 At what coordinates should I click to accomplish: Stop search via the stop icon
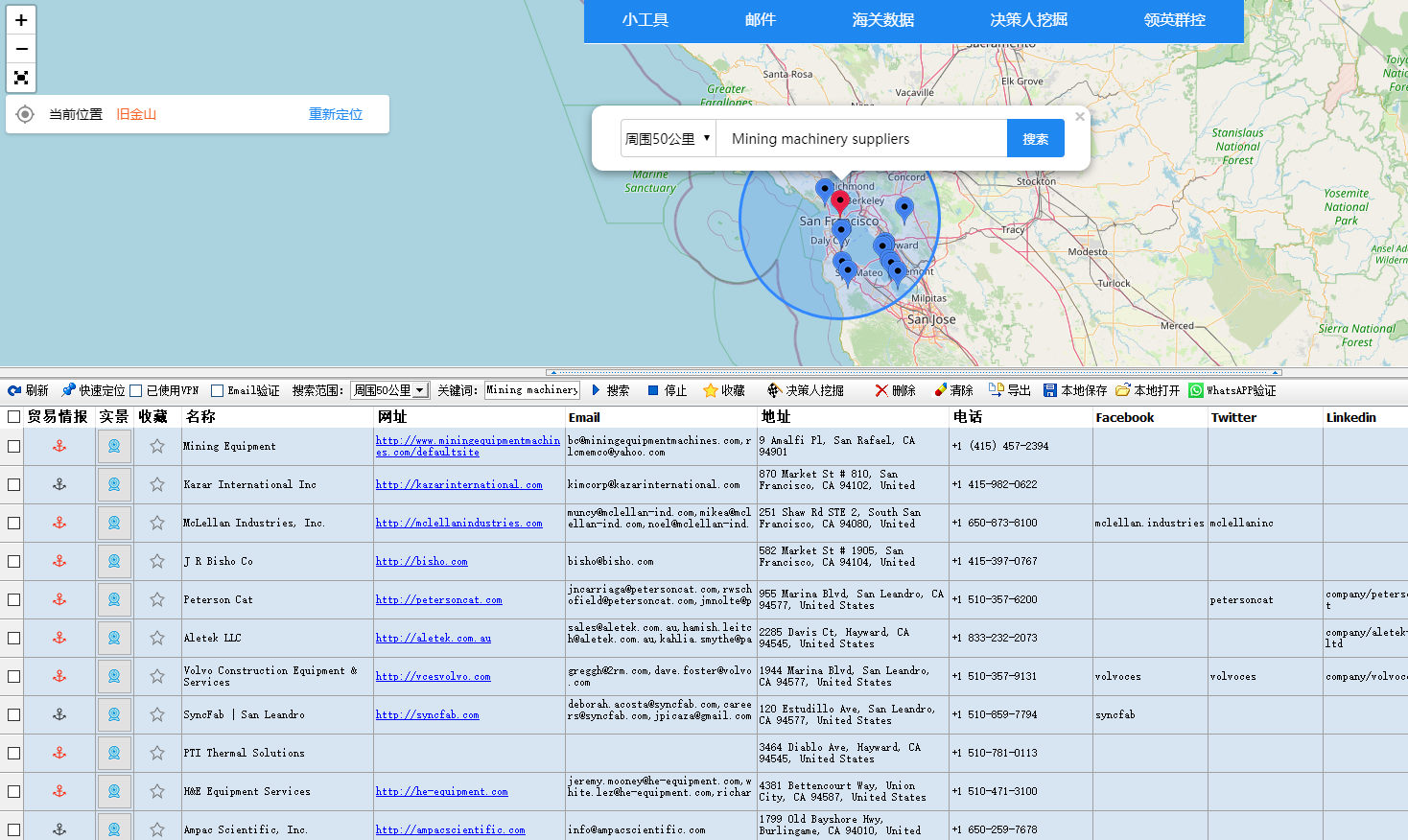click(x=653, y=390)
